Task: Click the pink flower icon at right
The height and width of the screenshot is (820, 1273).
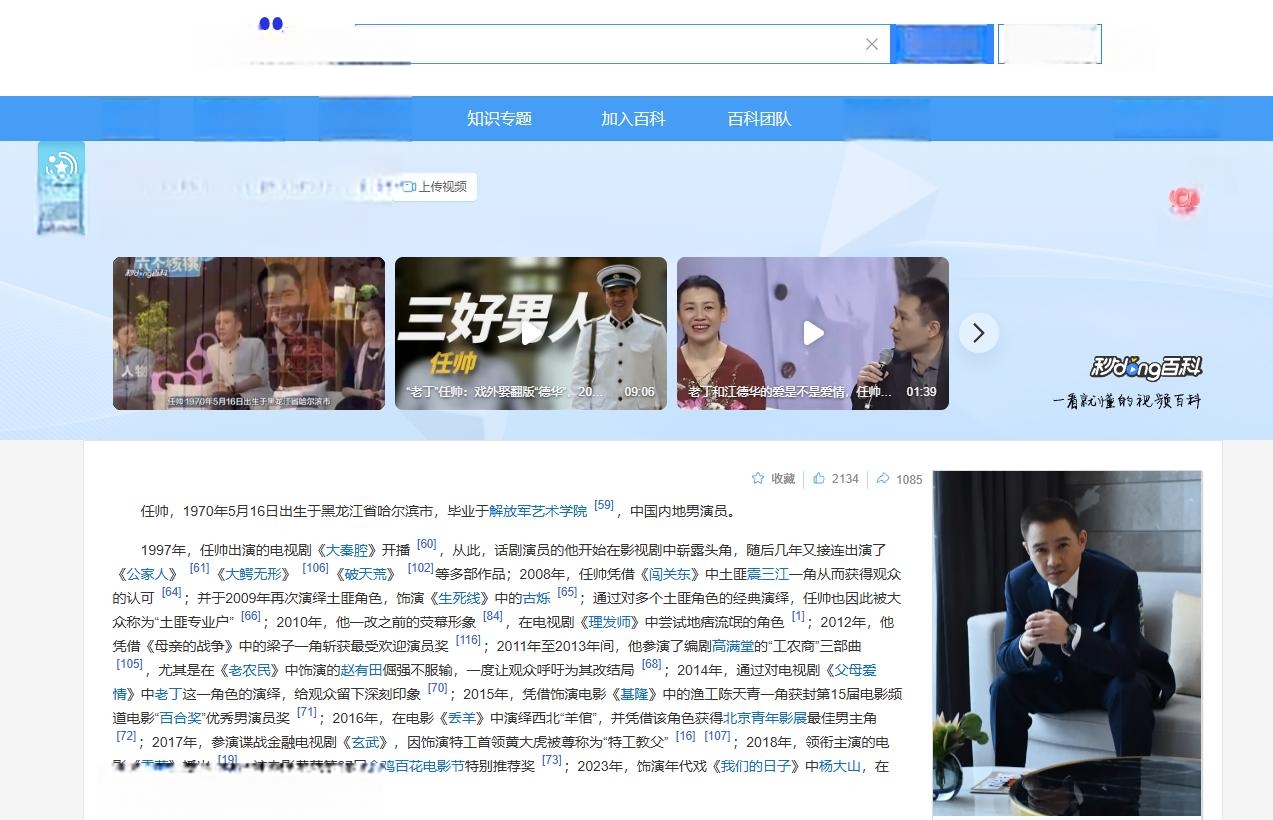Action: click(x=1184, y=200)
